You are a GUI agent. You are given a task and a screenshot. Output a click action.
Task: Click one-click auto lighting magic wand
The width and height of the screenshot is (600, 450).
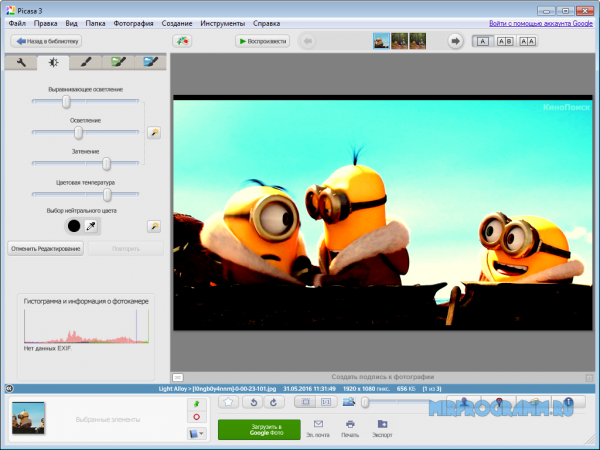[154, 132]
